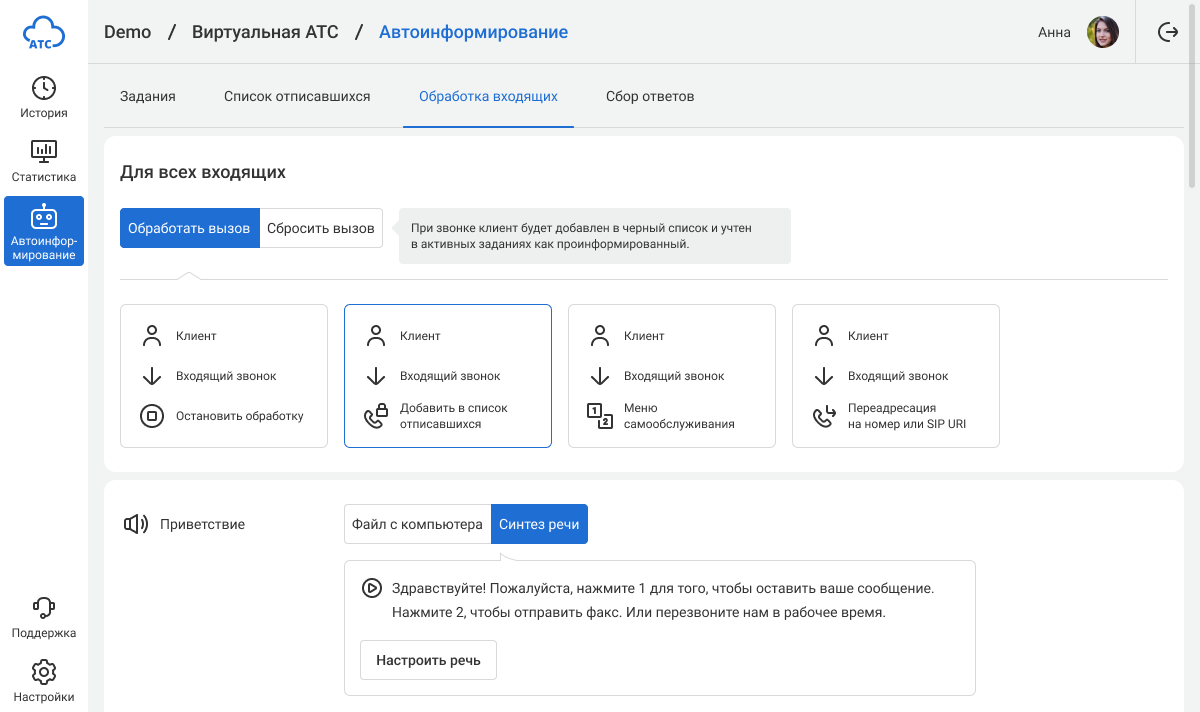This screenshot has height=712, width=1200.
Task: Open Настройки gear icon
Action: 44,671
